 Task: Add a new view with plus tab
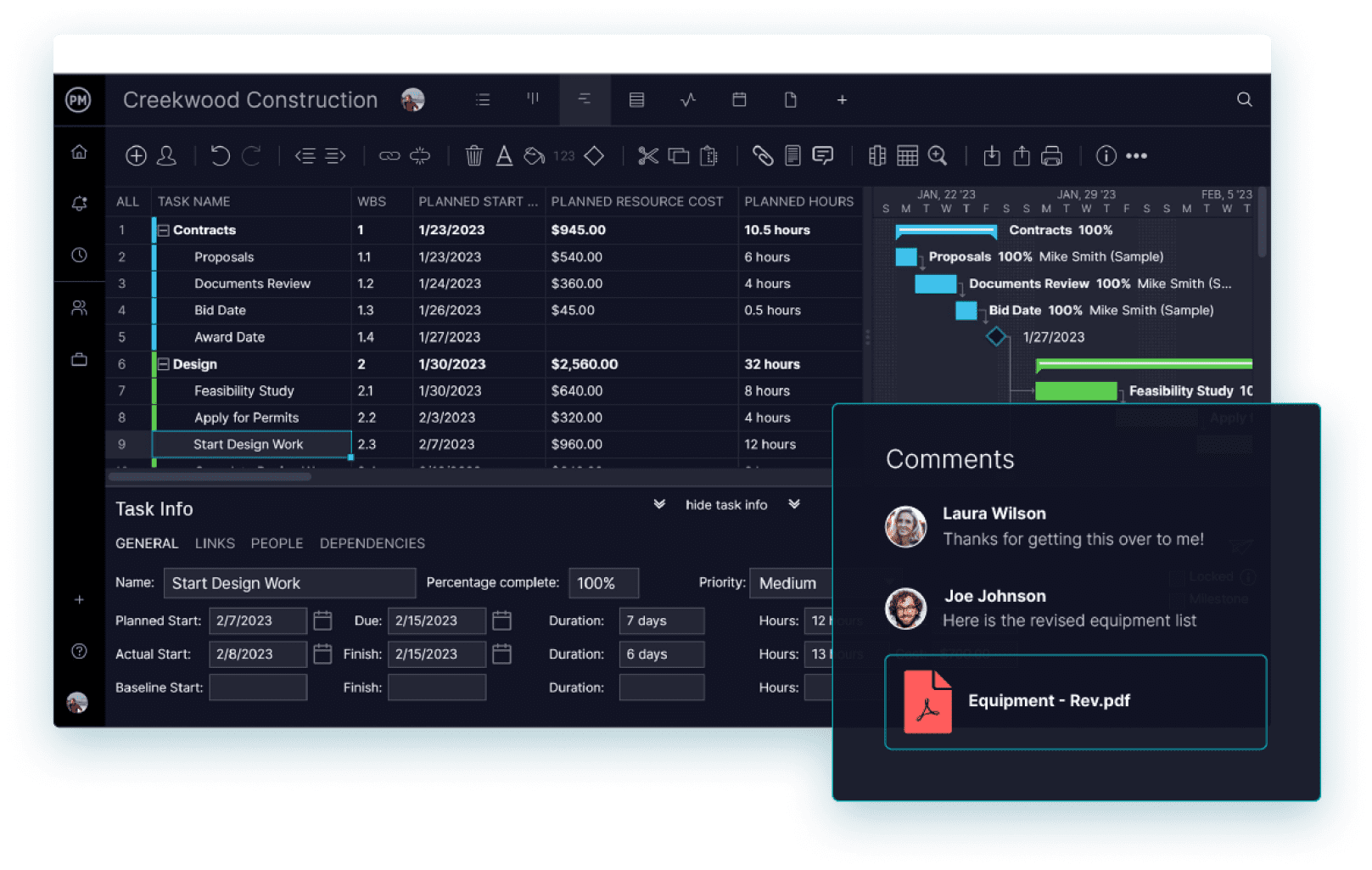point(842,100)
